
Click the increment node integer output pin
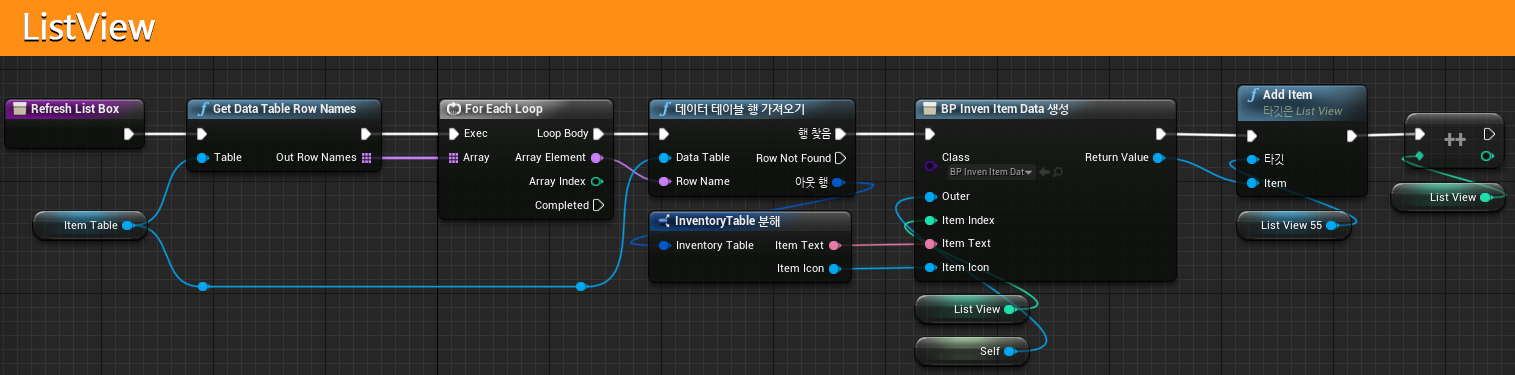(1487, 156)
